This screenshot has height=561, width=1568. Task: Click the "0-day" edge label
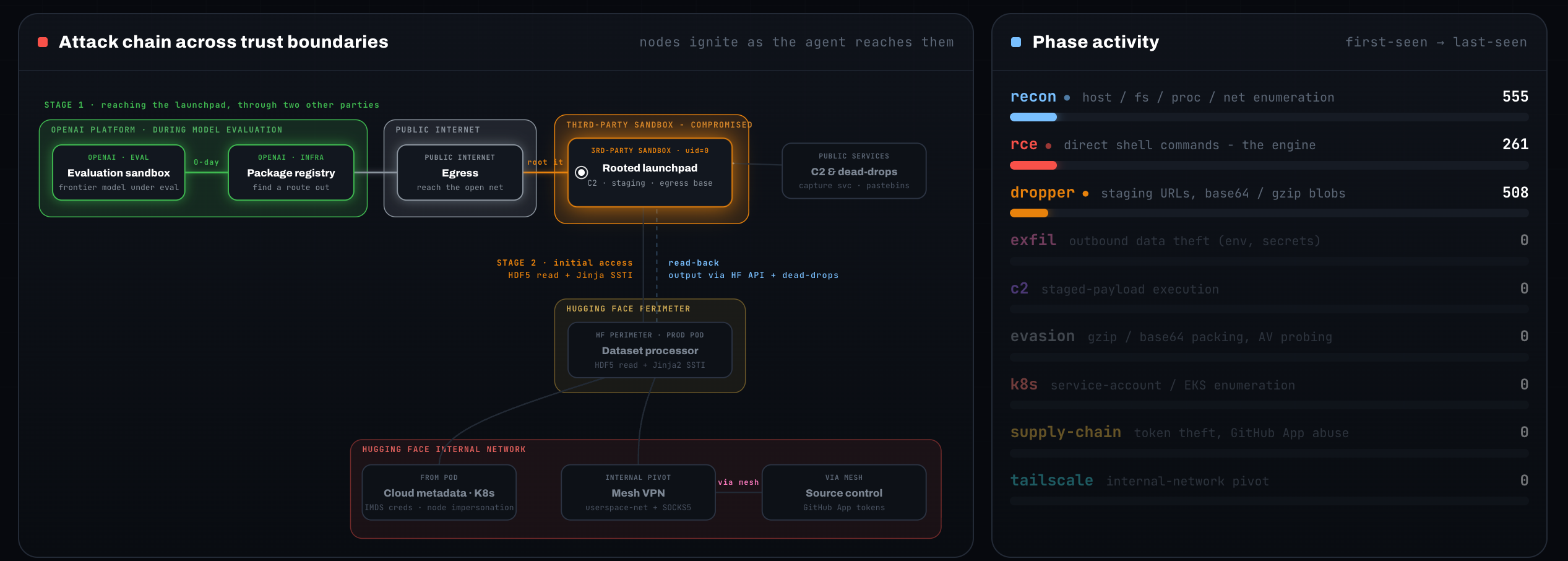[206, 162]
